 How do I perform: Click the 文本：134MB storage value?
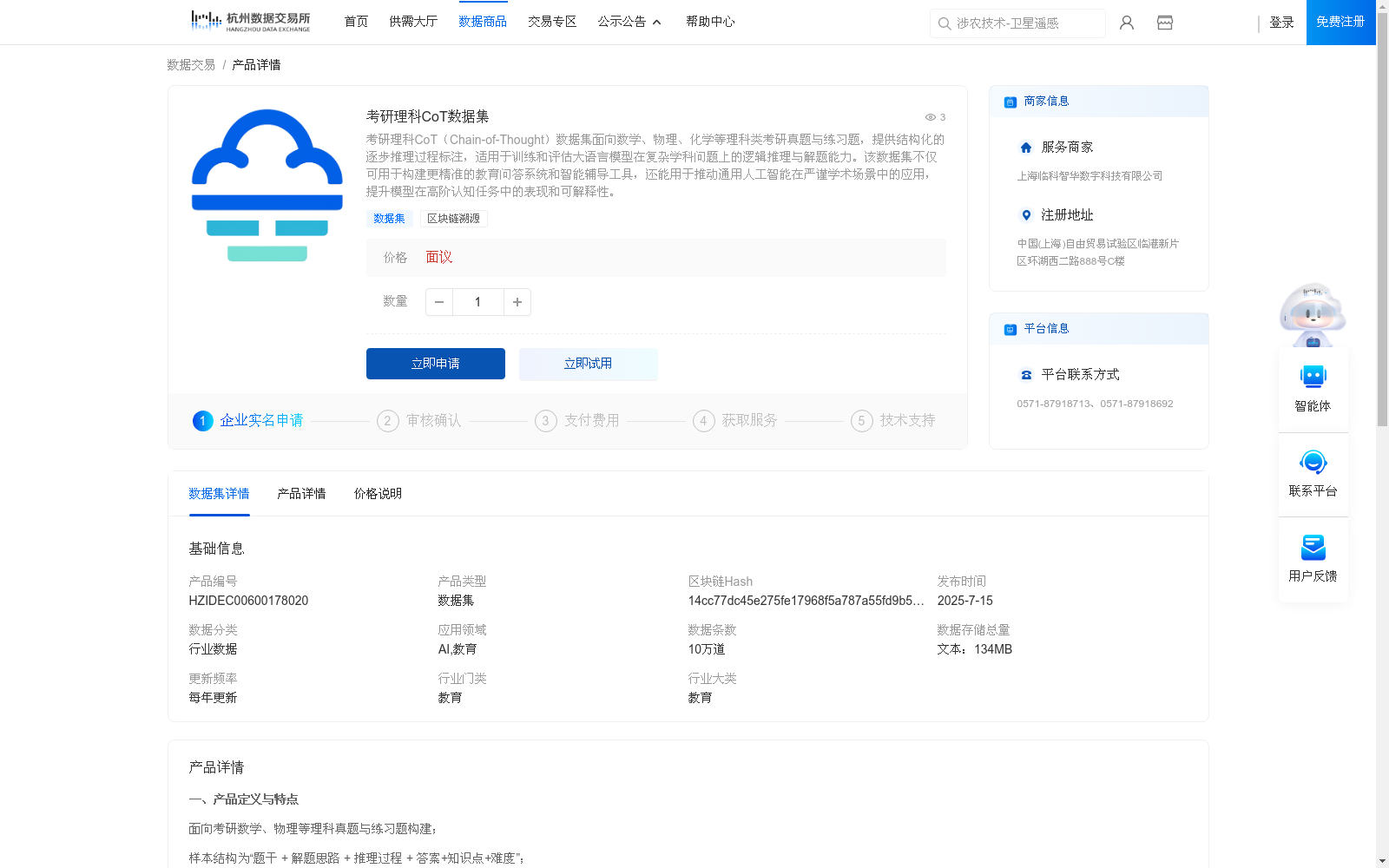click(x=974, y=649)
